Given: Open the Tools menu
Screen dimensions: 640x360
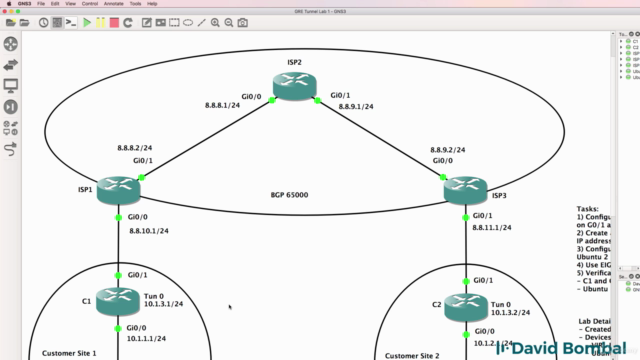Looking at the screenshot, I should point(135,4).
